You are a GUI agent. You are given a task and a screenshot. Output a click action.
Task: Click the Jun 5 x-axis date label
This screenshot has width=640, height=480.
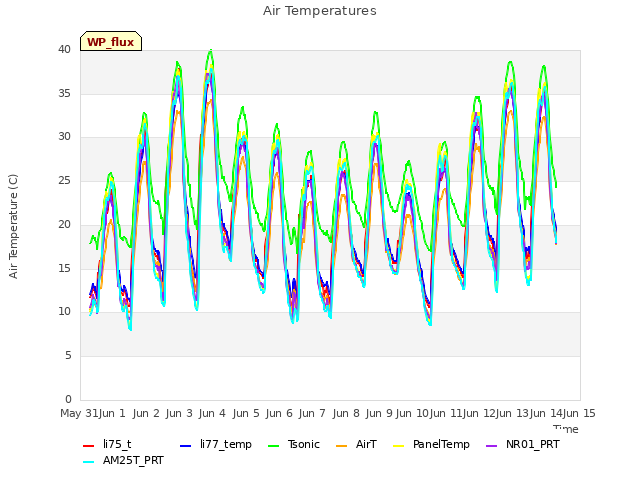click(x=246, y=413)
